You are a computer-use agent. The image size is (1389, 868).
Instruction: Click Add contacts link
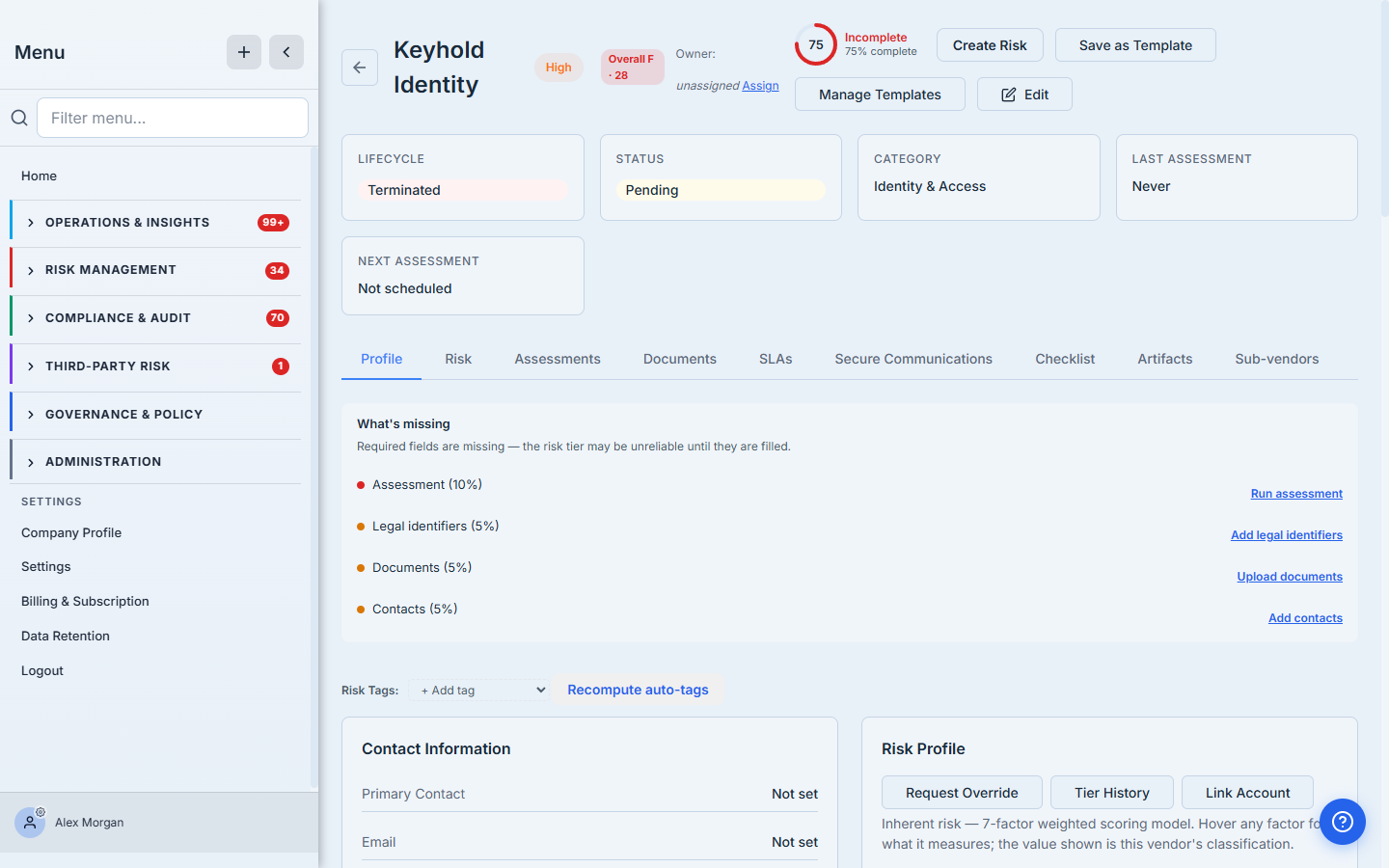pyautogui.click(x=1305, y=618)
